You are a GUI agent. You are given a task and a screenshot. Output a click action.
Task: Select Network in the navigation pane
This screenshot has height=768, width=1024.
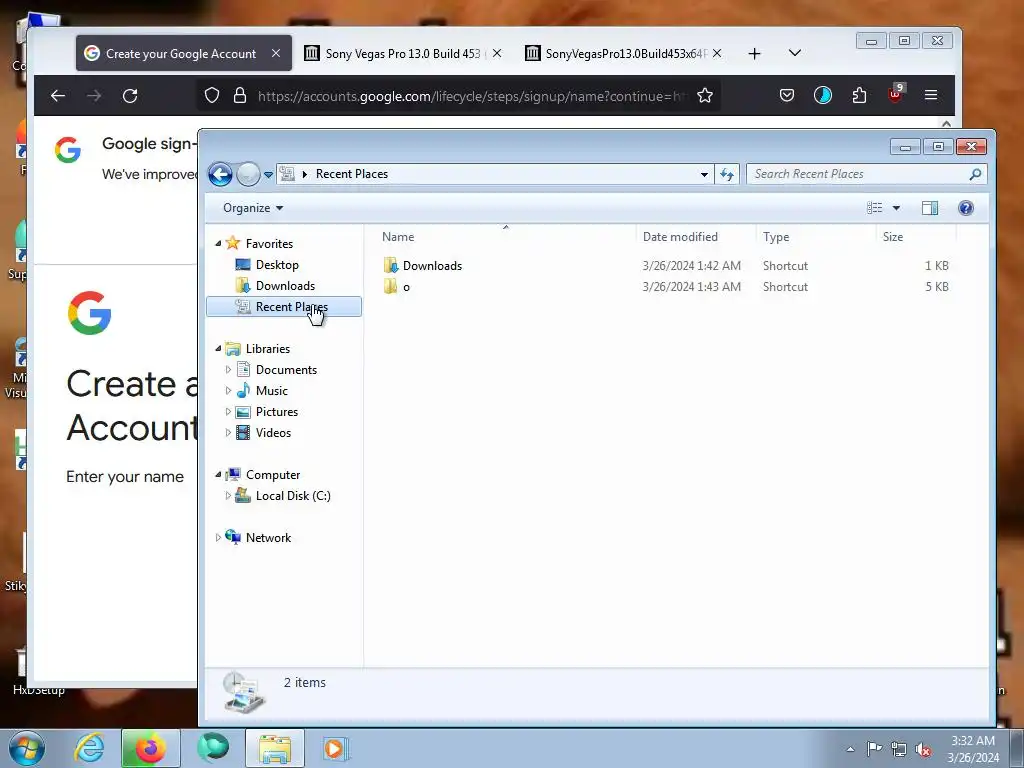click(268, 537)
